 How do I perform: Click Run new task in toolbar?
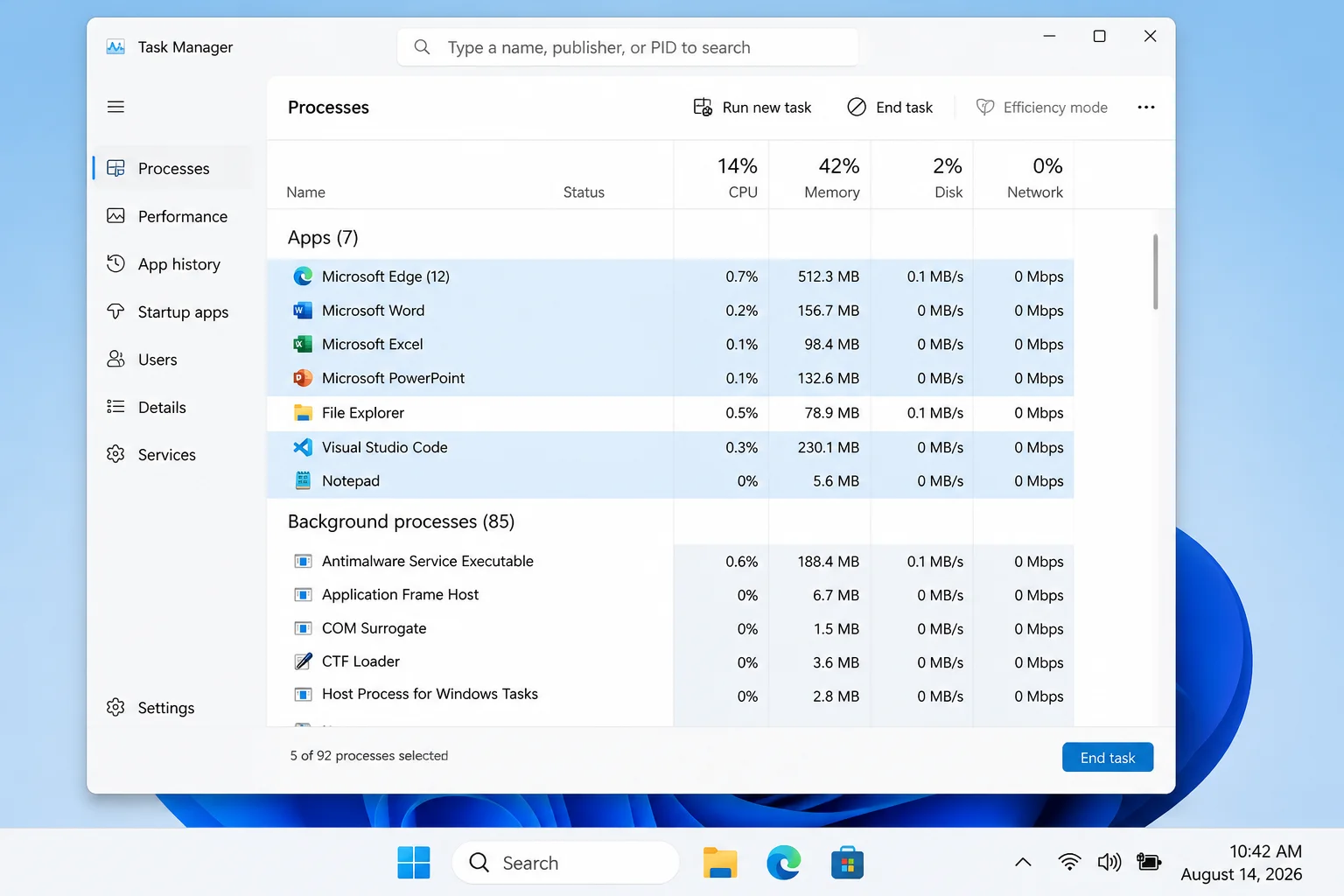coord(752,107)
